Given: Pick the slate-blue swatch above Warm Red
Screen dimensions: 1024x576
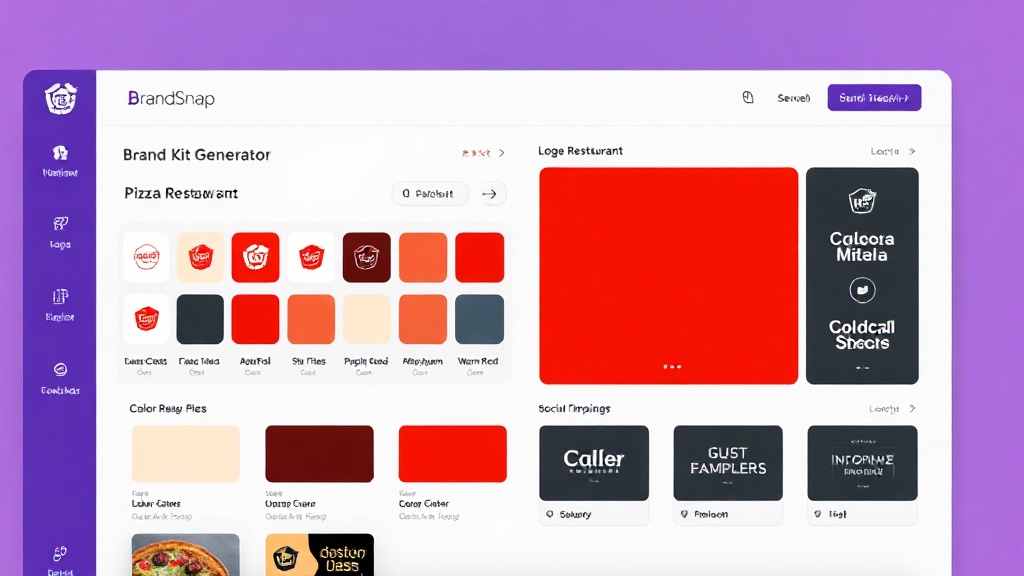Looking at the screenshot, I should [479, 319].
